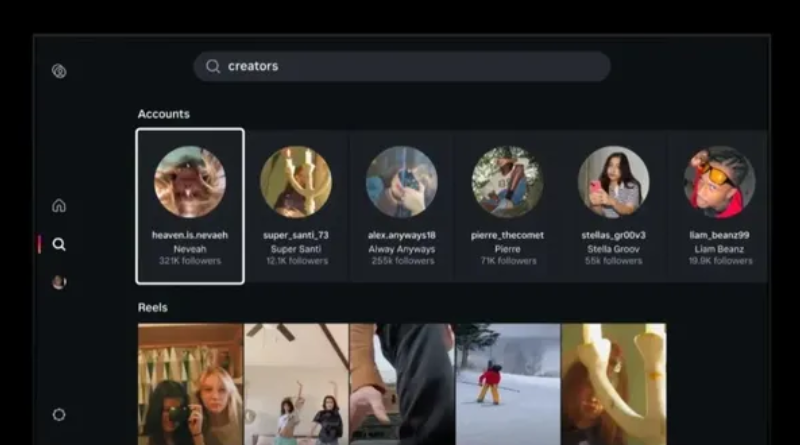Select the Search icon in the sidebar
This screenshot has height=445, width=800.
click(x=59, y=244)
